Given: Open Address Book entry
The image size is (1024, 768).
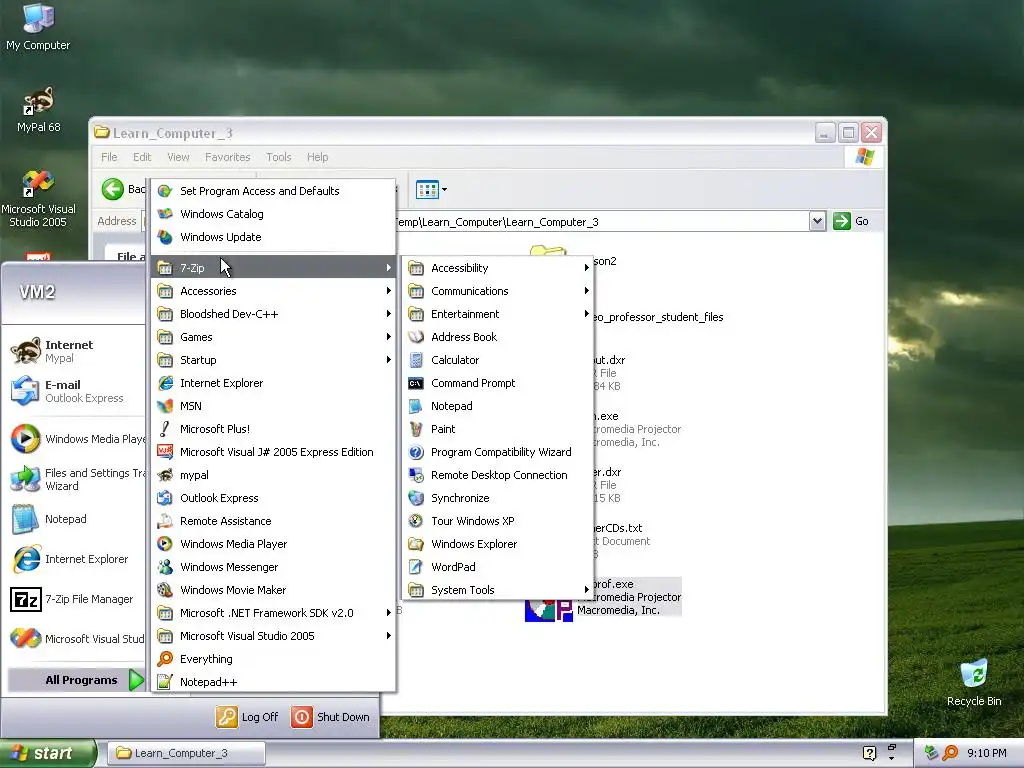Looking at the screenshot, I should 498,337.
